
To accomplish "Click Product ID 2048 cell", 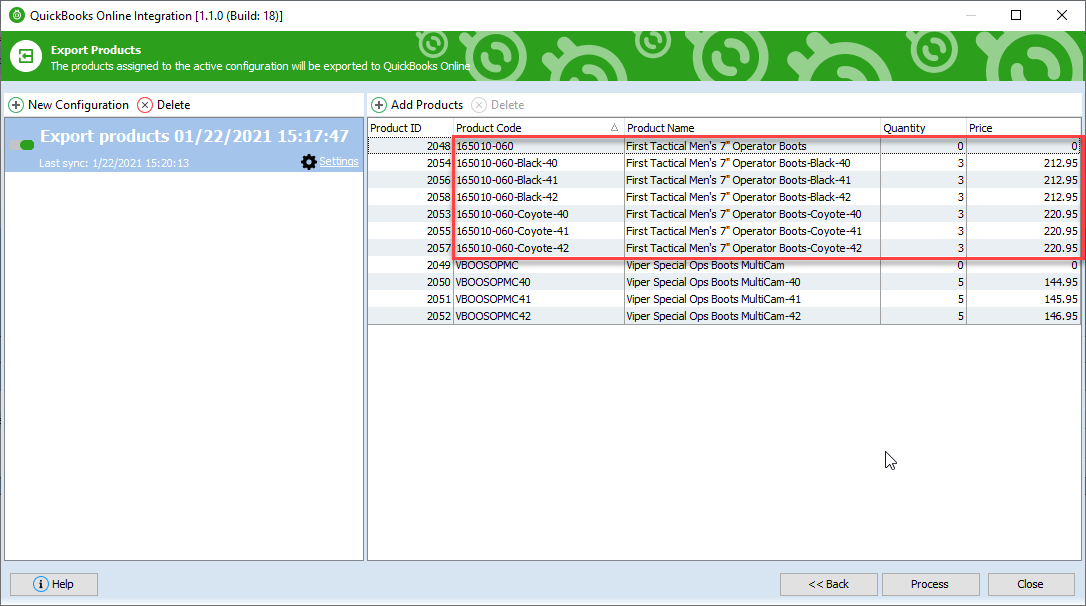I will pos(411,146).
